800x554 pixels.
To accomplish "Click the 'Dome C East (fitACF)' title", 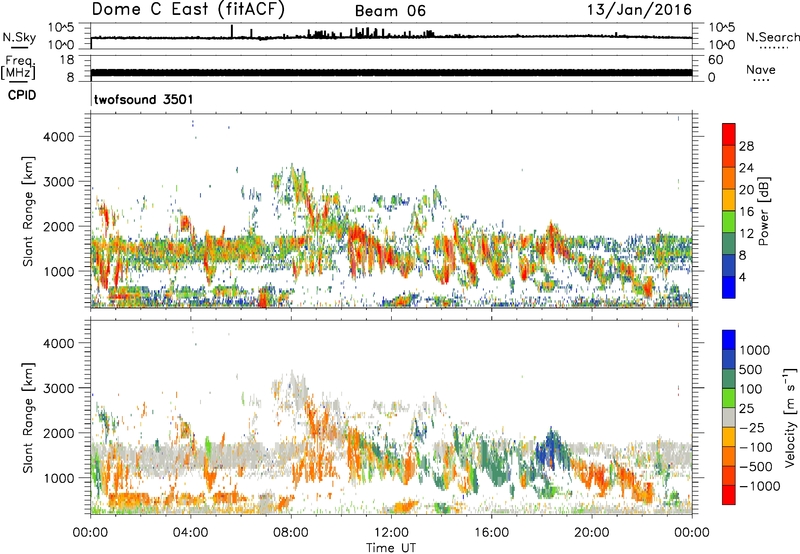I will [x=188, y=10].
